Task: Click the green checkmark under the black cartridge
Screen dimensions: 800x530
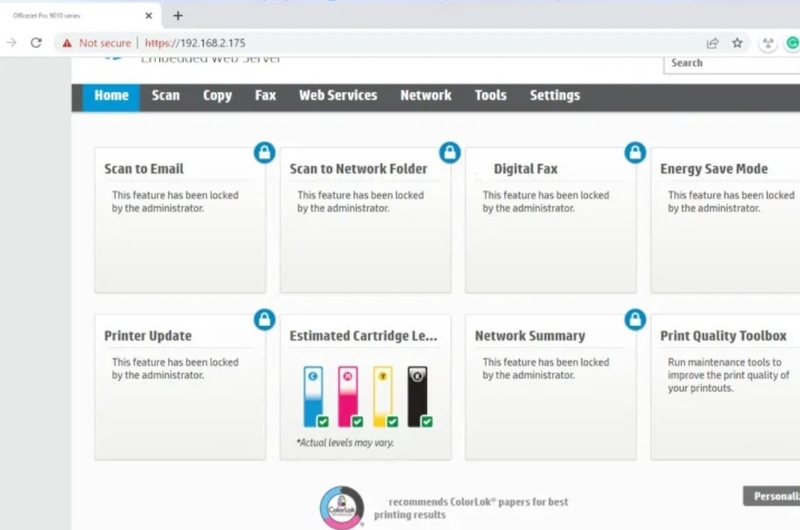Action: coord(427,422)
